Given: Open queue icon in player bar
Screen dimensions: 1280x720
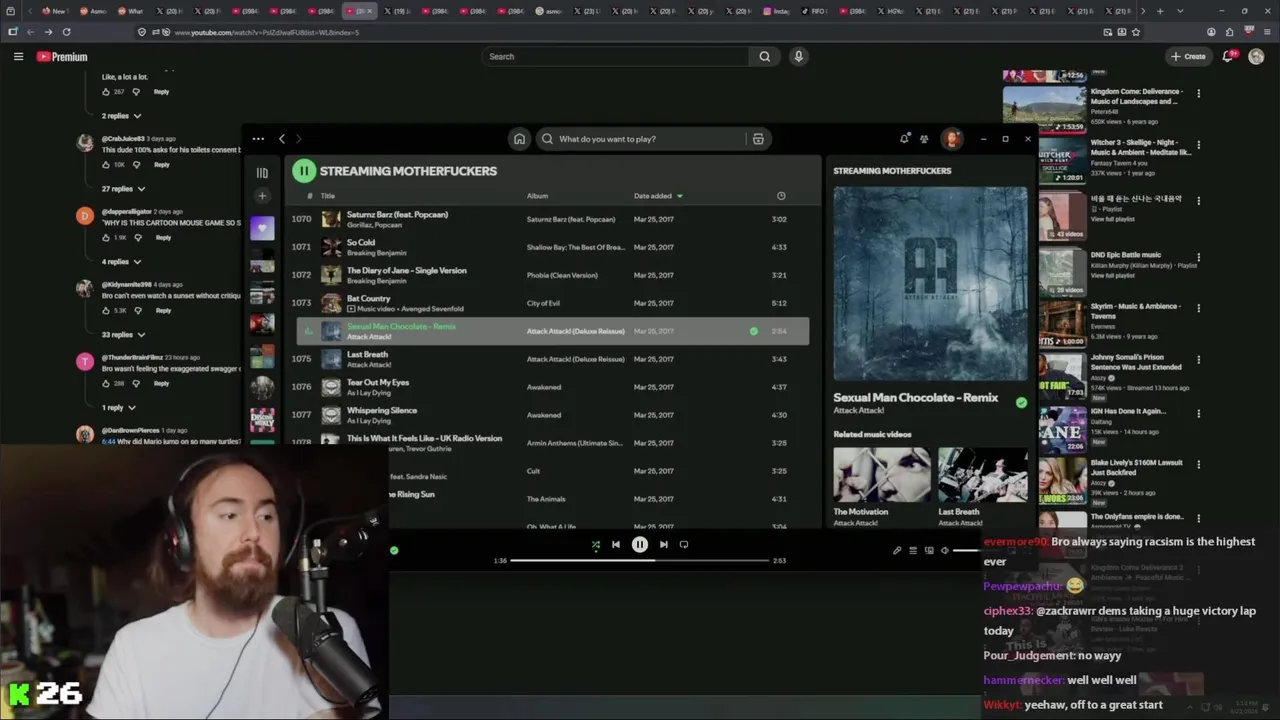Looking at the screenshot, I should pos(913,550).
